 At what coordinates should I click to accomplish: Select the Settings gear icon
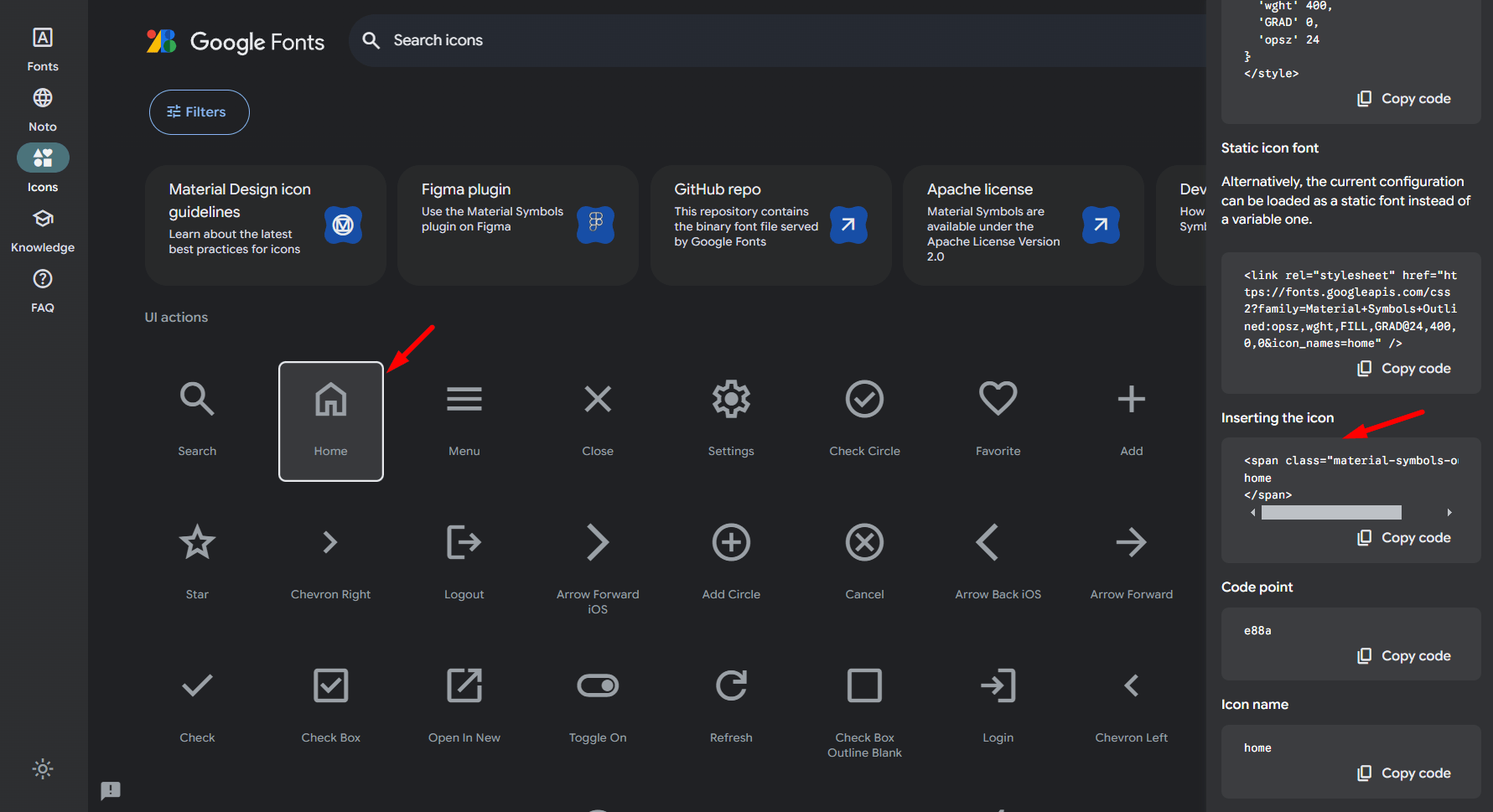[x=731, y=421]
